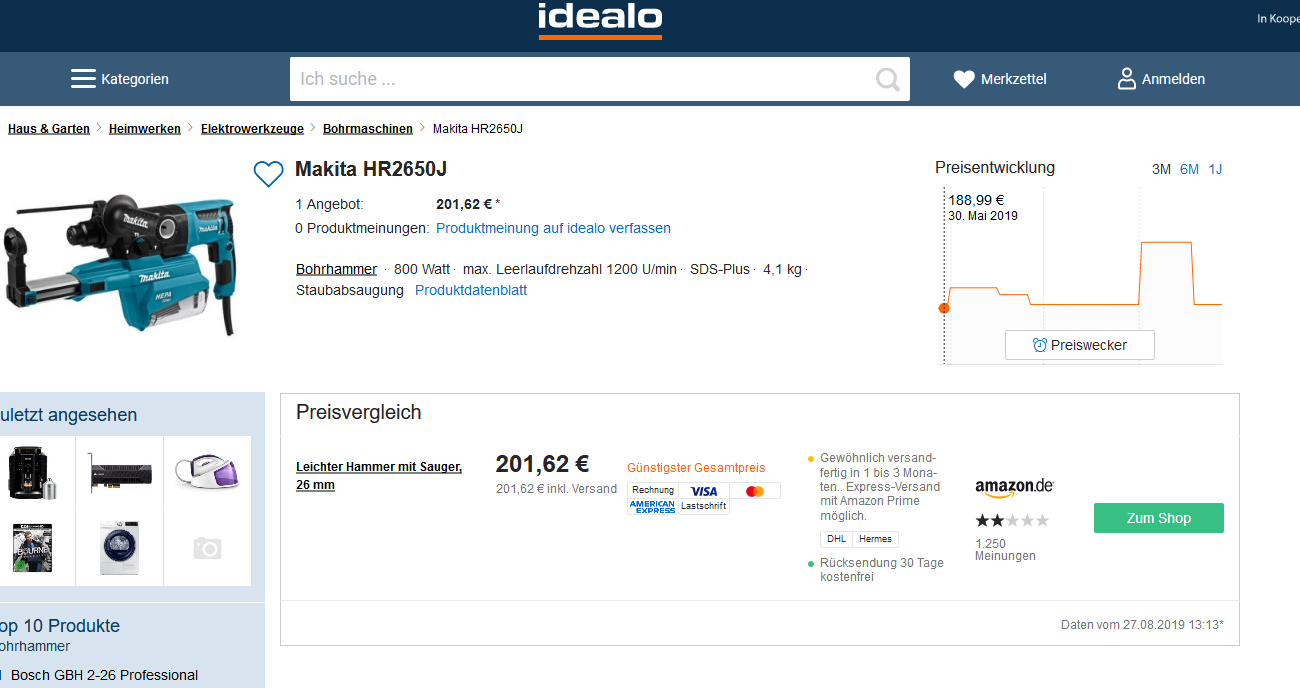Click the orange price chart marker
Image resolution: width=1300 pixels, height=688 pixels.
[944, 308]
